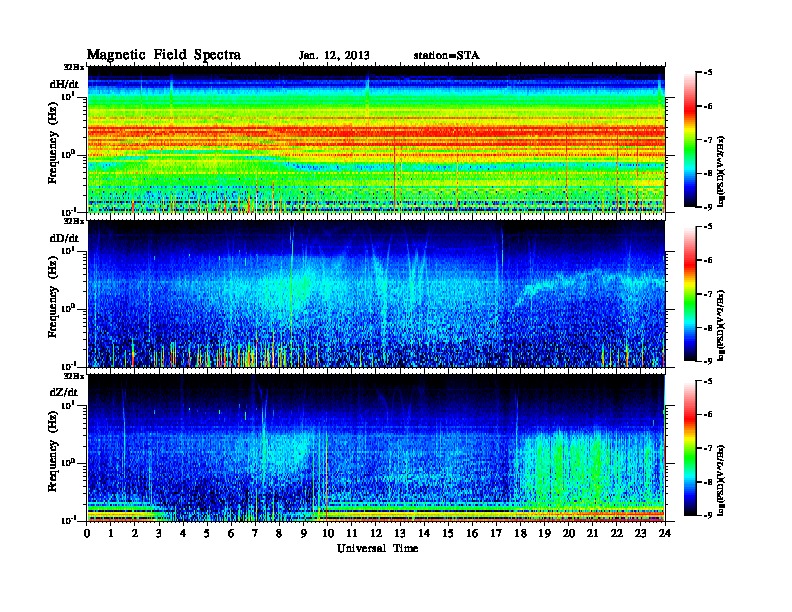Click hour 17 on the time axis
The image size is (792, 612).
point(496,533)
